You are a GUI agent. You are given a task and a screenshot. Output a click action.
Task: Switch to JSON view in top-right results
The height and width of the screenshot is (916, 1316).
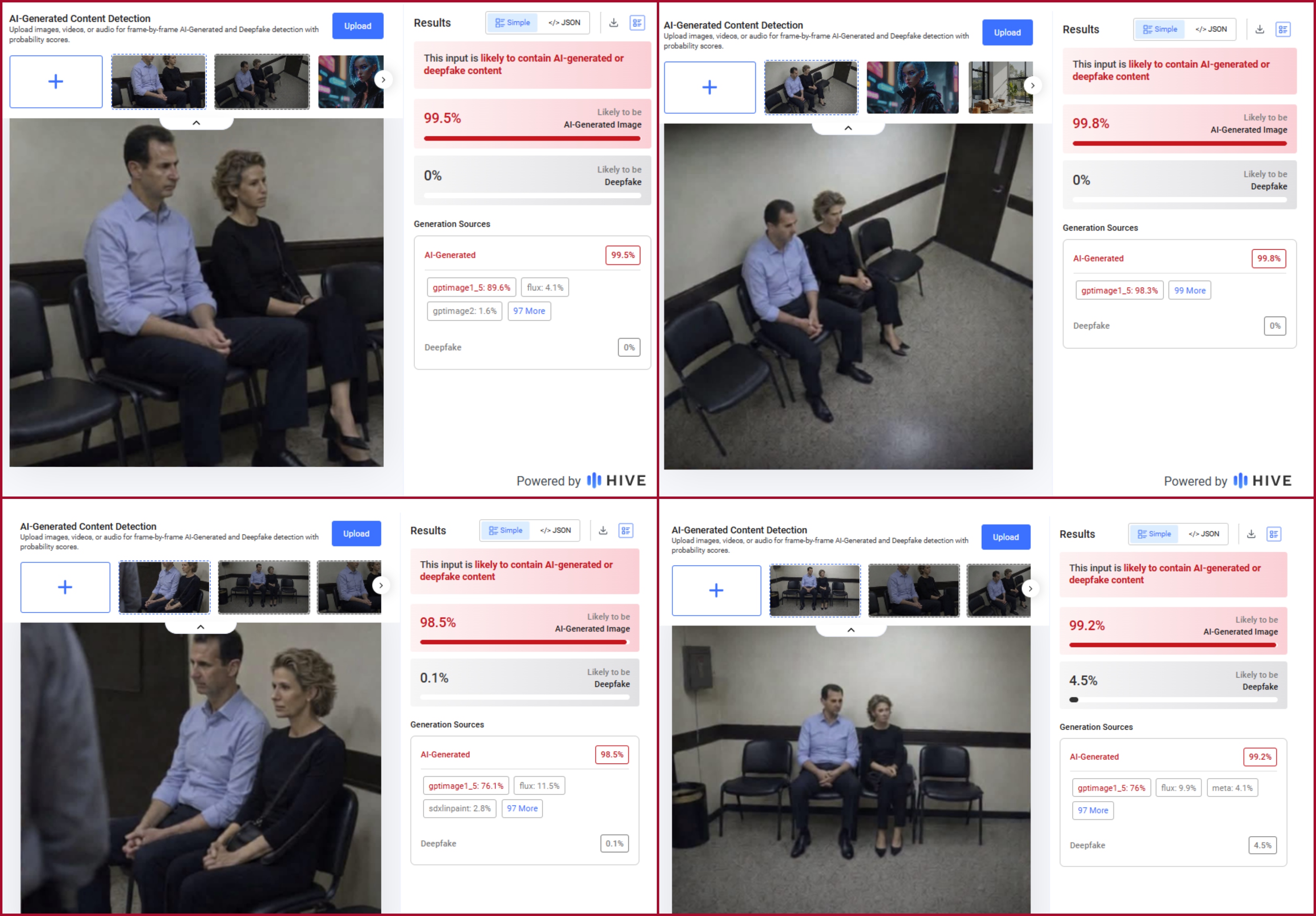click(1211, 29)
